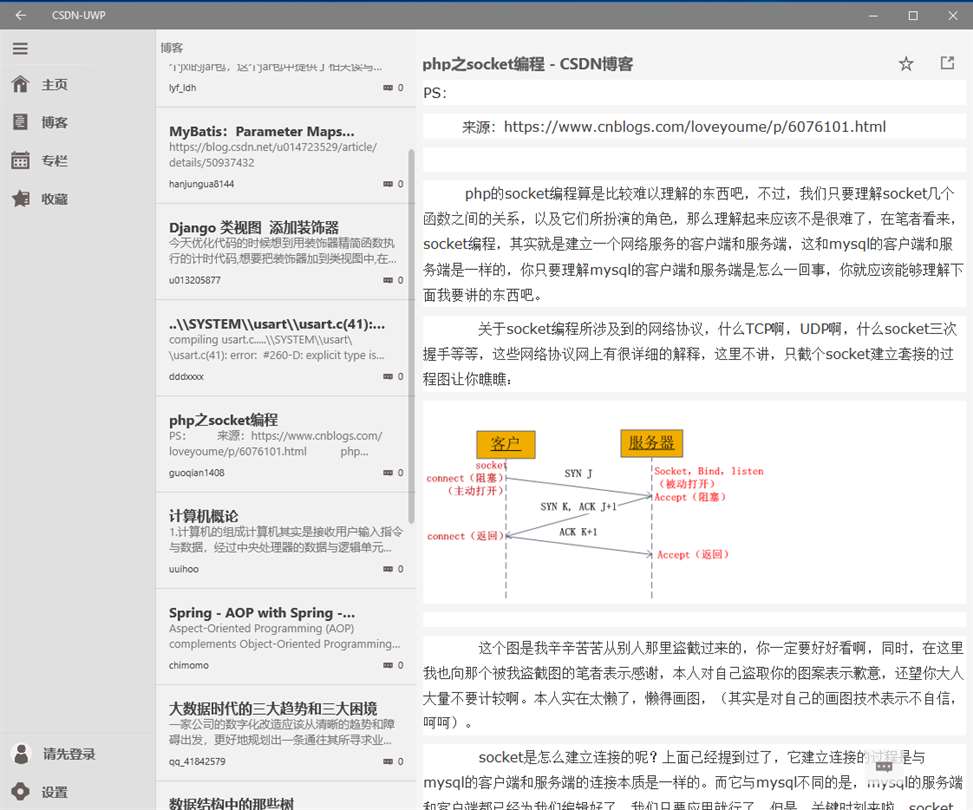Click the star icon beside 收藏
The height and width of the screenshot is (810, 973).
20,199
